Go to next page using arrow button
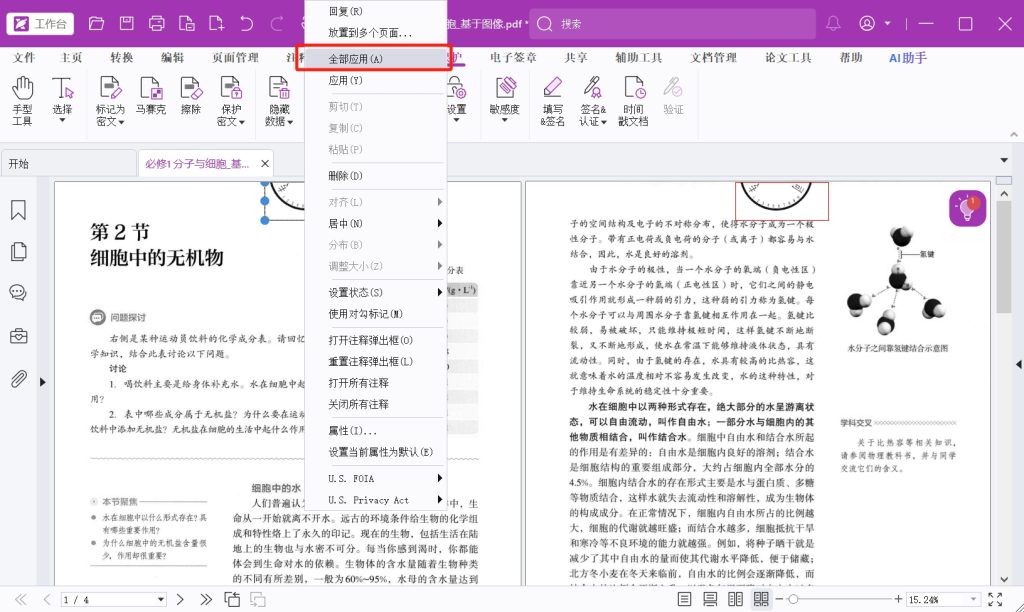Image resolution: width=1024 pixels, height=612 pixels. tap(182, 599)
